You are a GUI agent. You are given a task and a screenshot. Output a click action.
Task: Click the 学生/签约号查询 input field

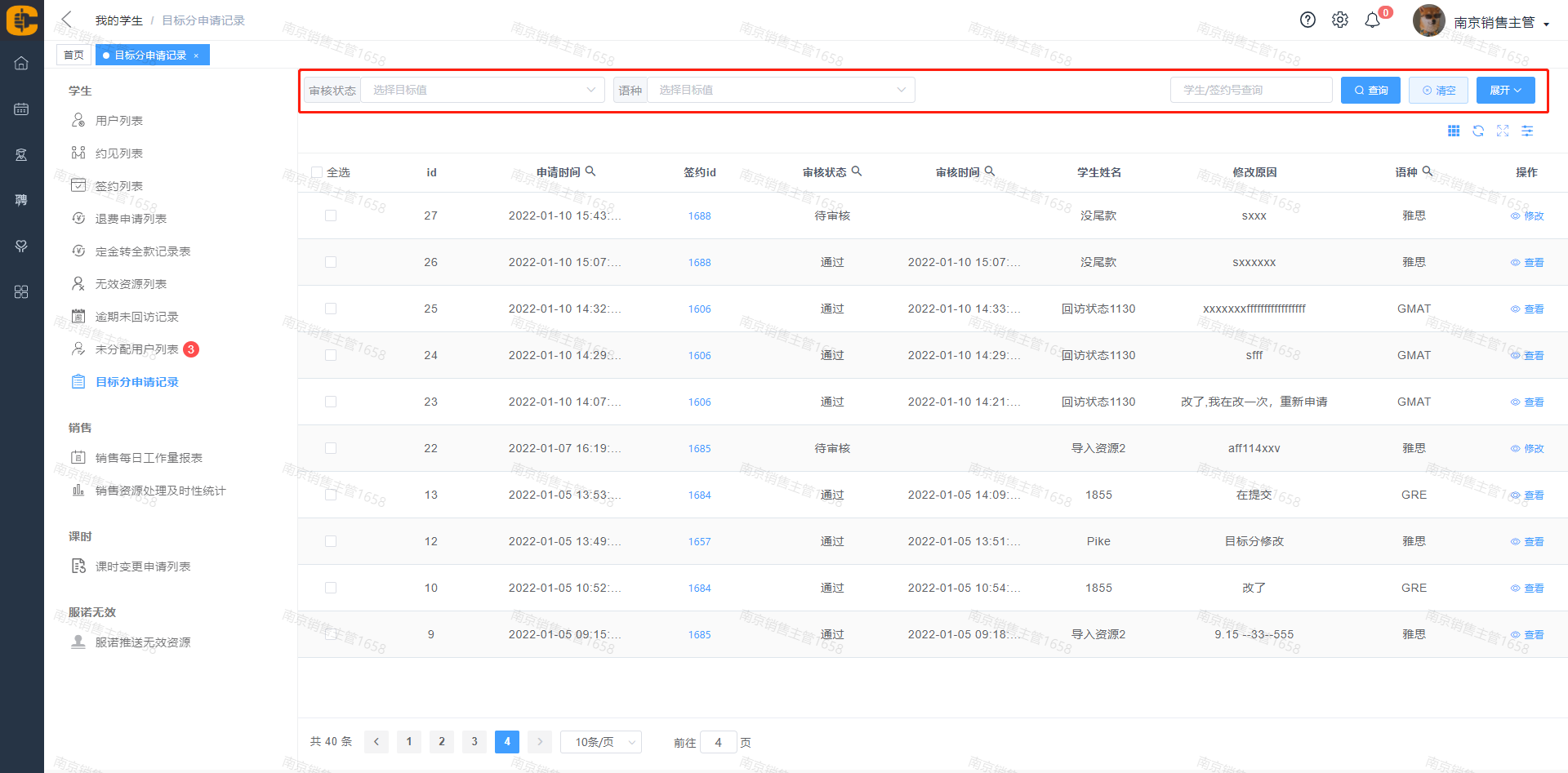coord(1250,90)
